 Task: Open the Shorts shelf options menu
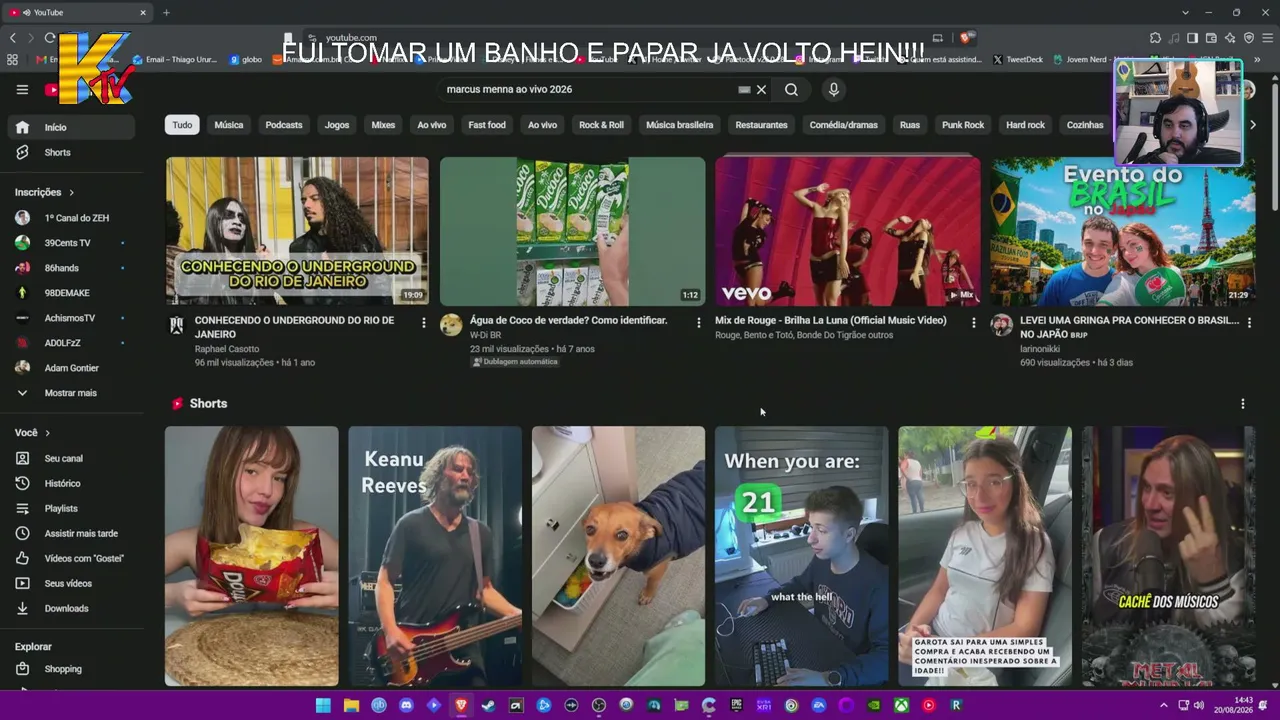1243,404
